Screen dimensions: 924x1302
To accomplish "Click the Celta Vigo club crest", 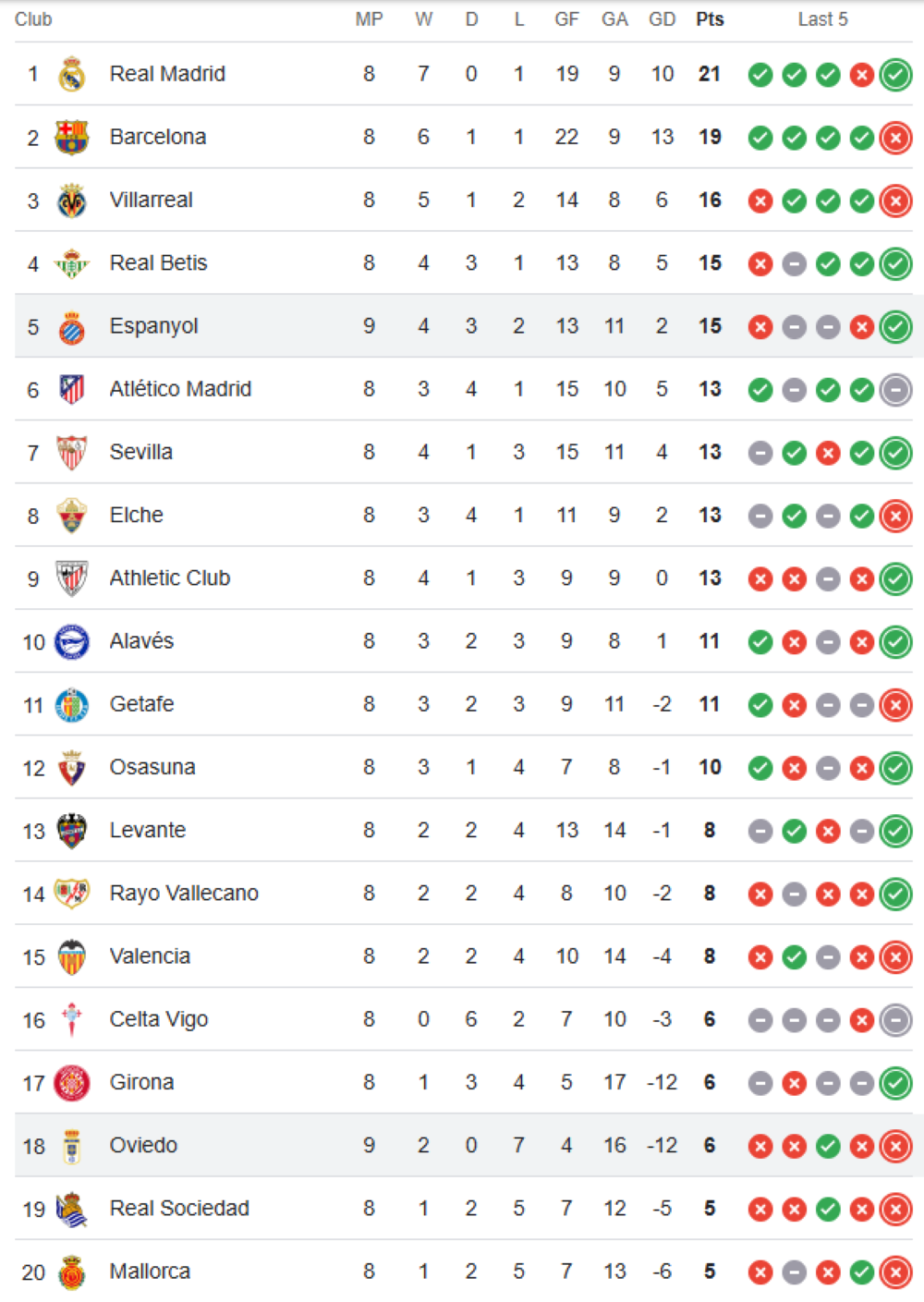I will click(x=72, y=1019).
